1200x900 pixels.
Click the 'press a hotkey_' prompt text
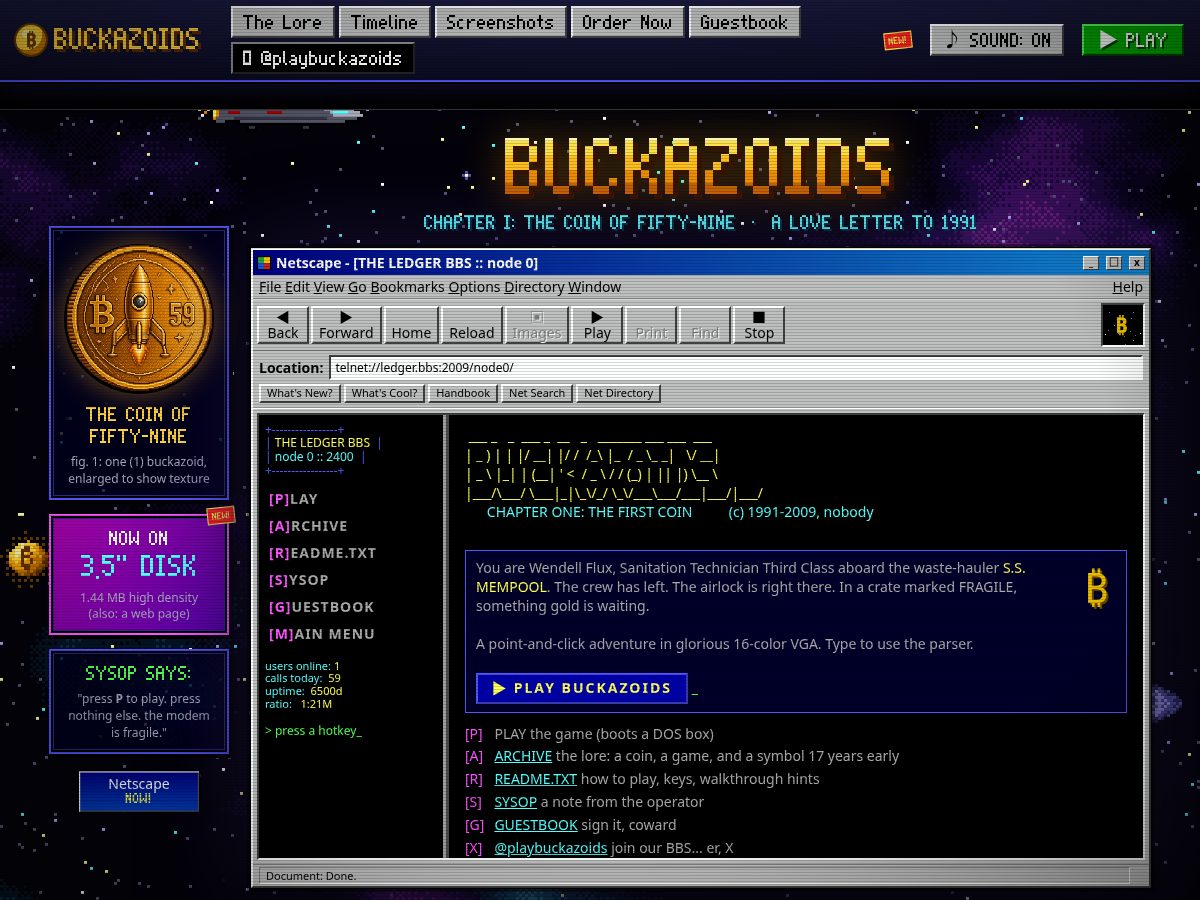(x=313, y=731)
